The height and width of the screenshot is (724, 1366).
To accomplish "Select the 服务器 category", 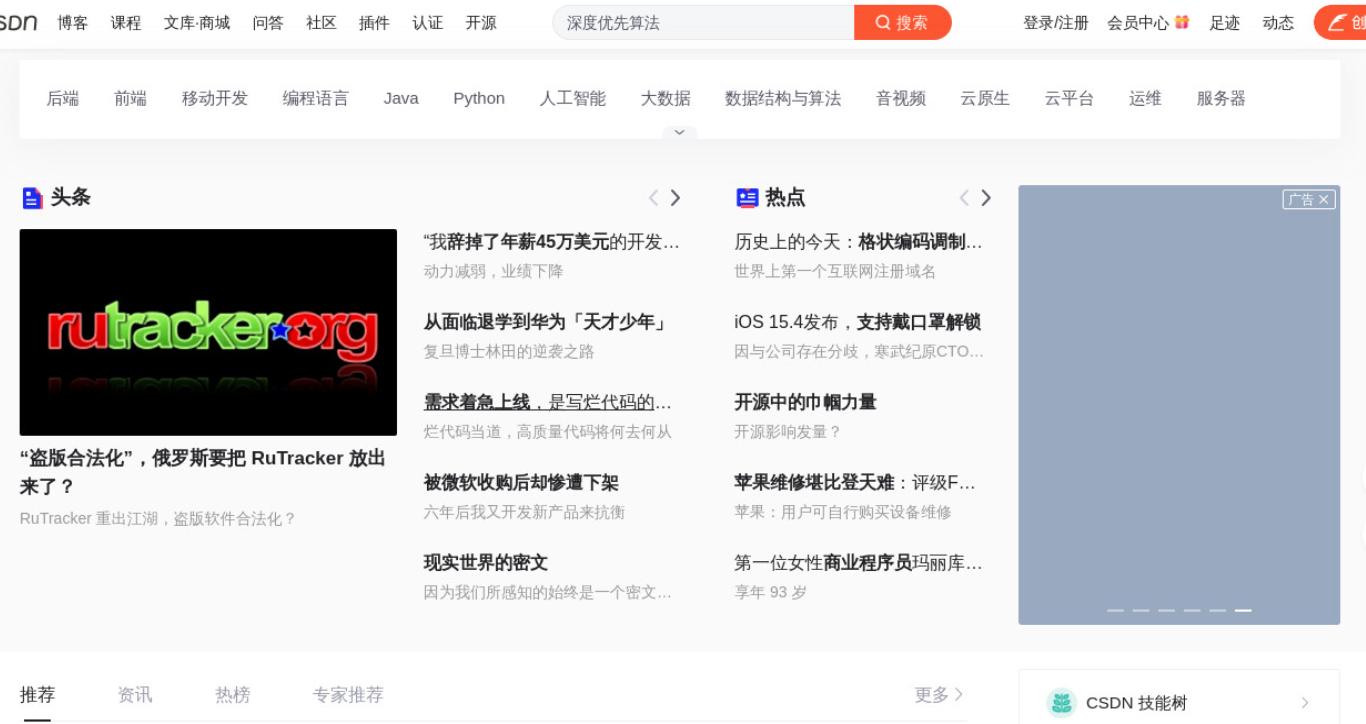I will (x=1221, y=98).
